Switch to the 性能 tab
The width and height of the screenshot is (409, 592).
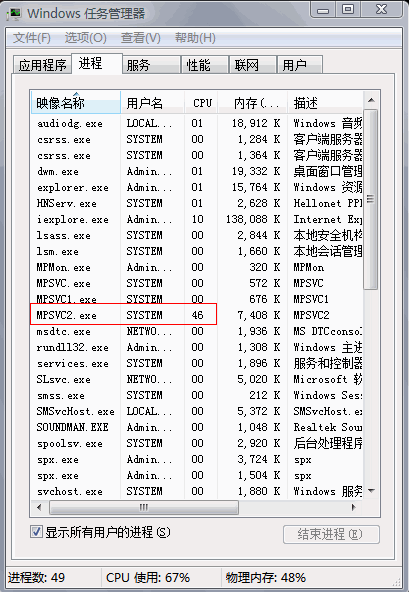tap(204, 65)
